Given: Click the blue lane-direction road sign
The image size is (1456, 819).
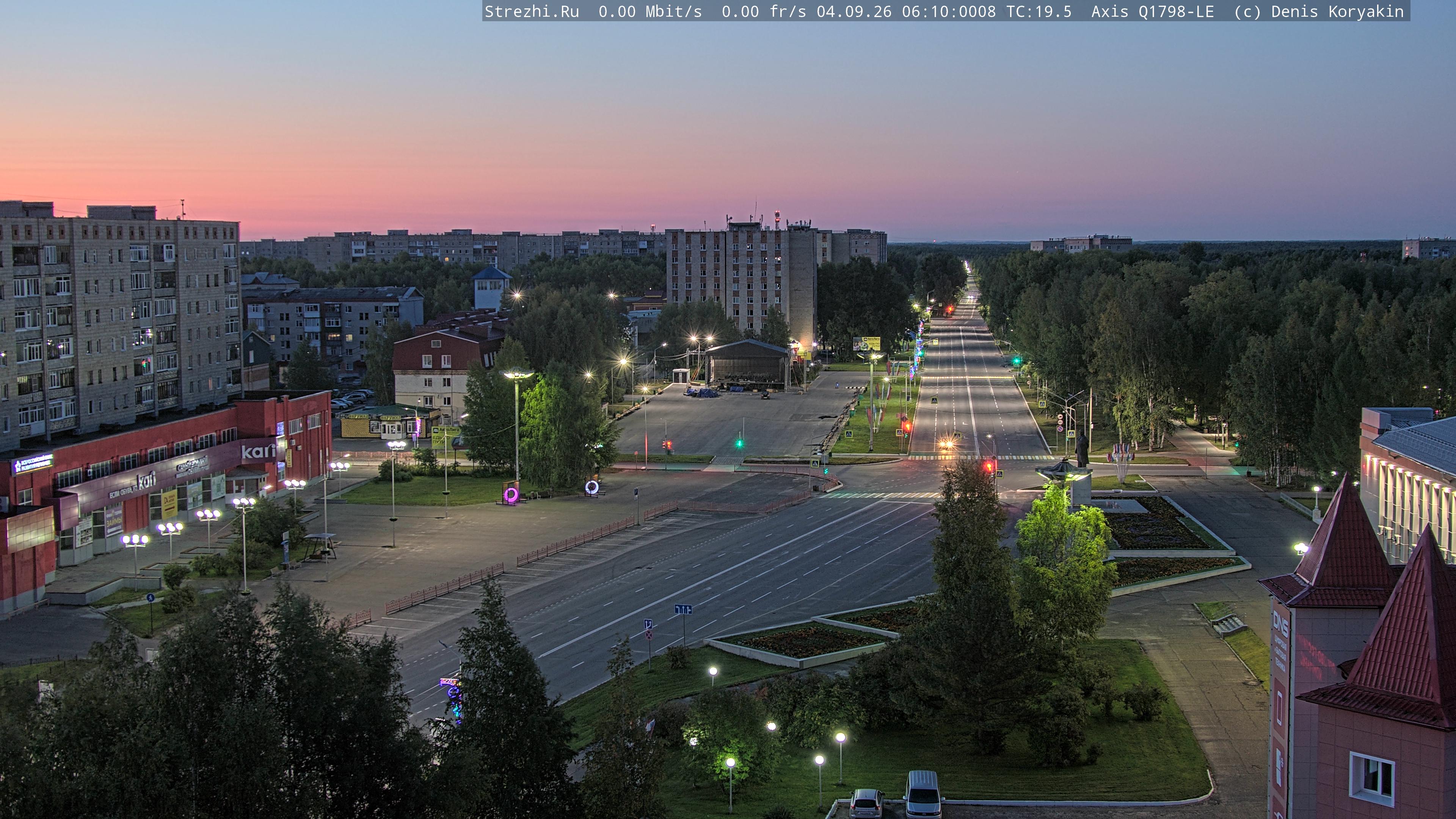Looking at the screenshot, I should click(683, 609).
